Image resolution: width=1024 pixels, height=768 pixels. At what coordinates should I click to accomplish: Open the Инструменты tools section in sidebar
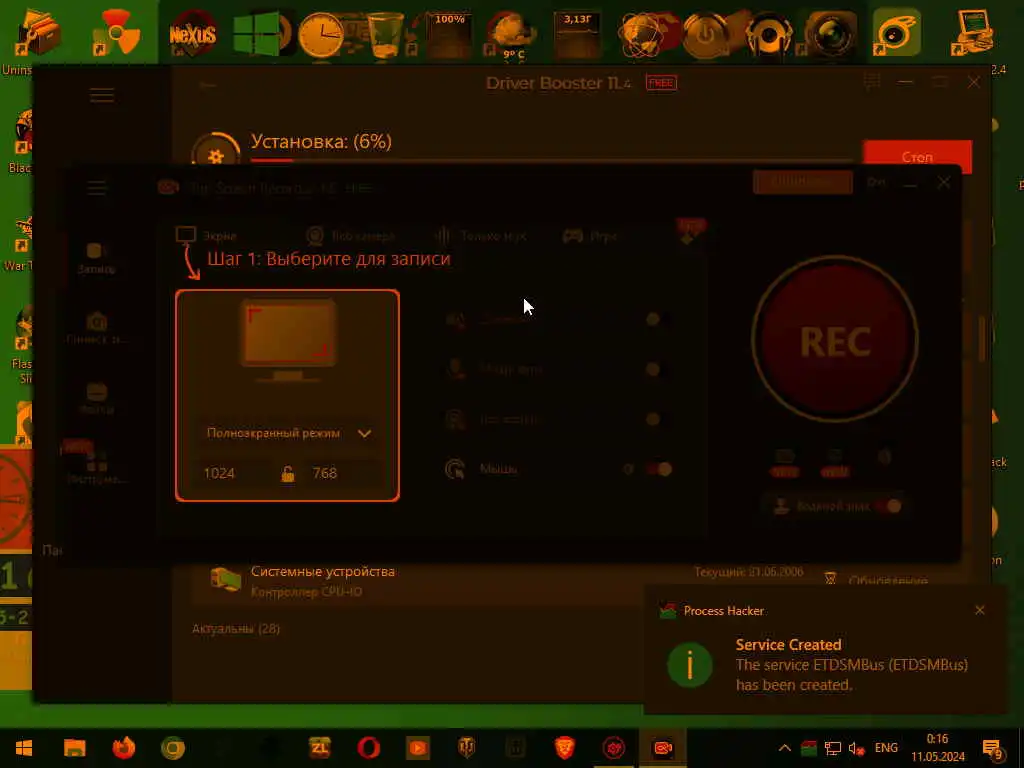97,470
